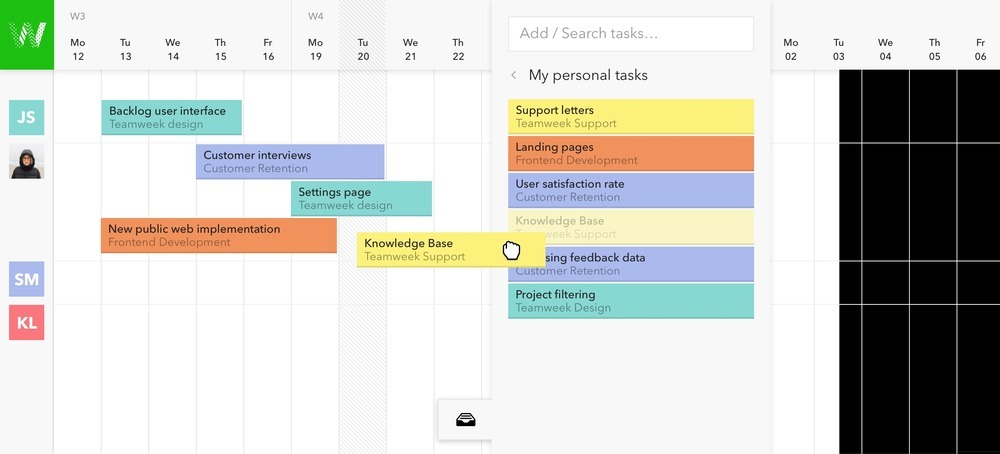Viewport: 1000px width, 454px height.
Task: Click the We 21 date header
Action: tap(410, 49)
